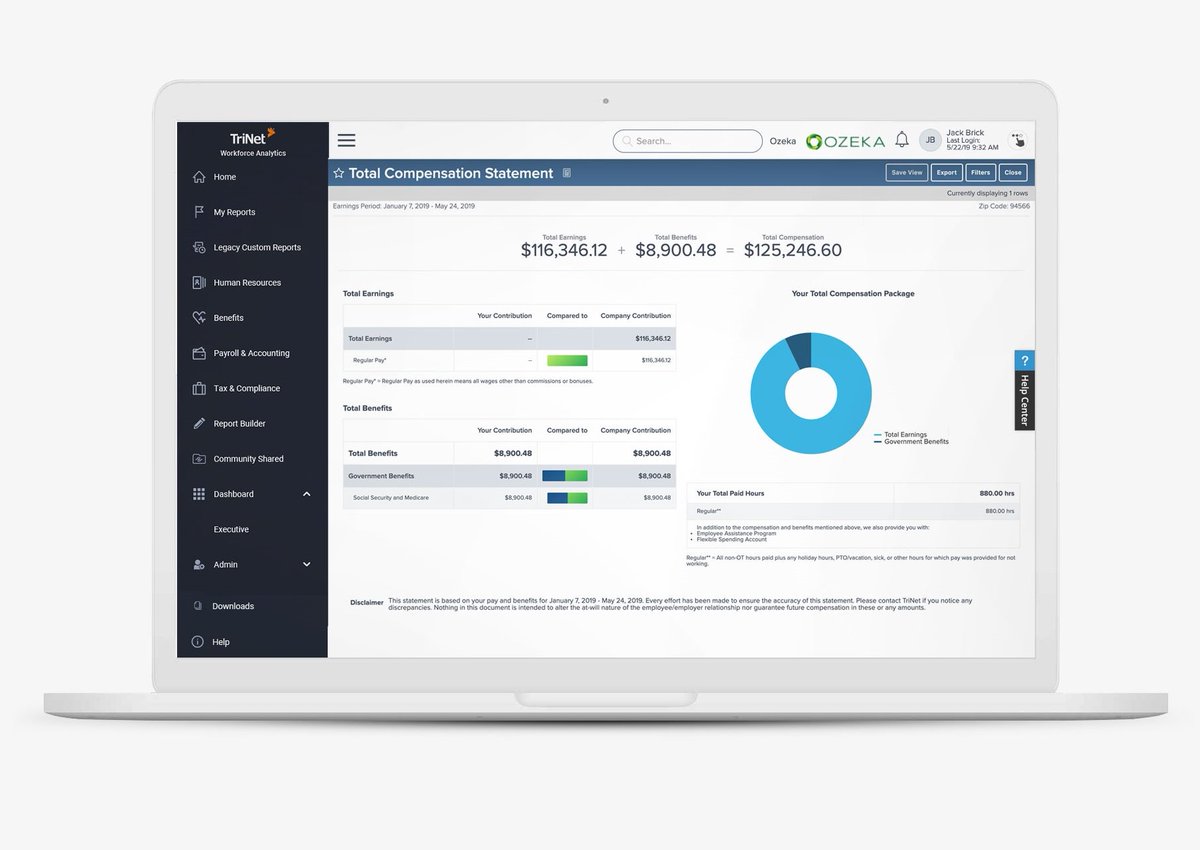Click the TriNet Workforce Analytics logo
1200x850 pixels.
253,141
